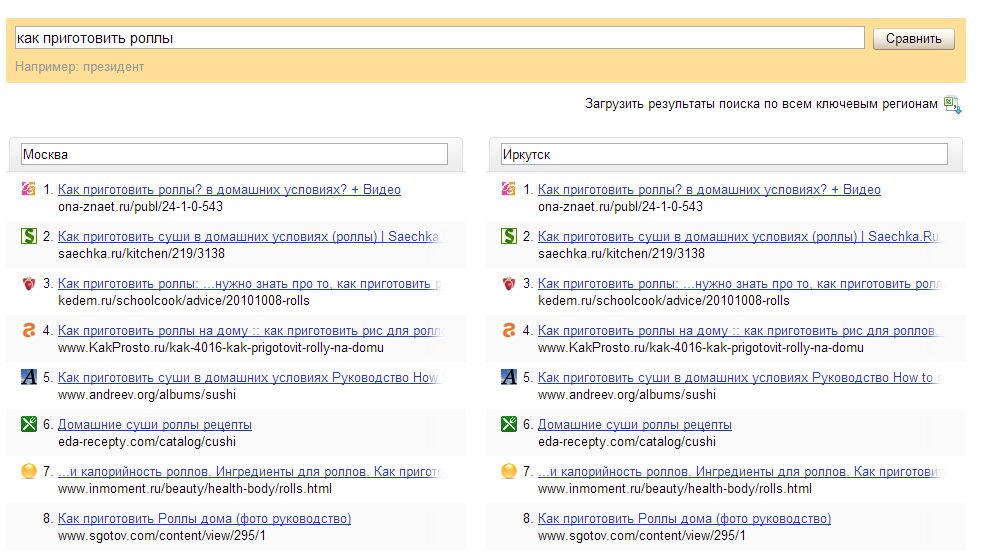Click inmoment favicon in Иркутск column
Viewport: 982px width, 556px height.
click(509, 470)
